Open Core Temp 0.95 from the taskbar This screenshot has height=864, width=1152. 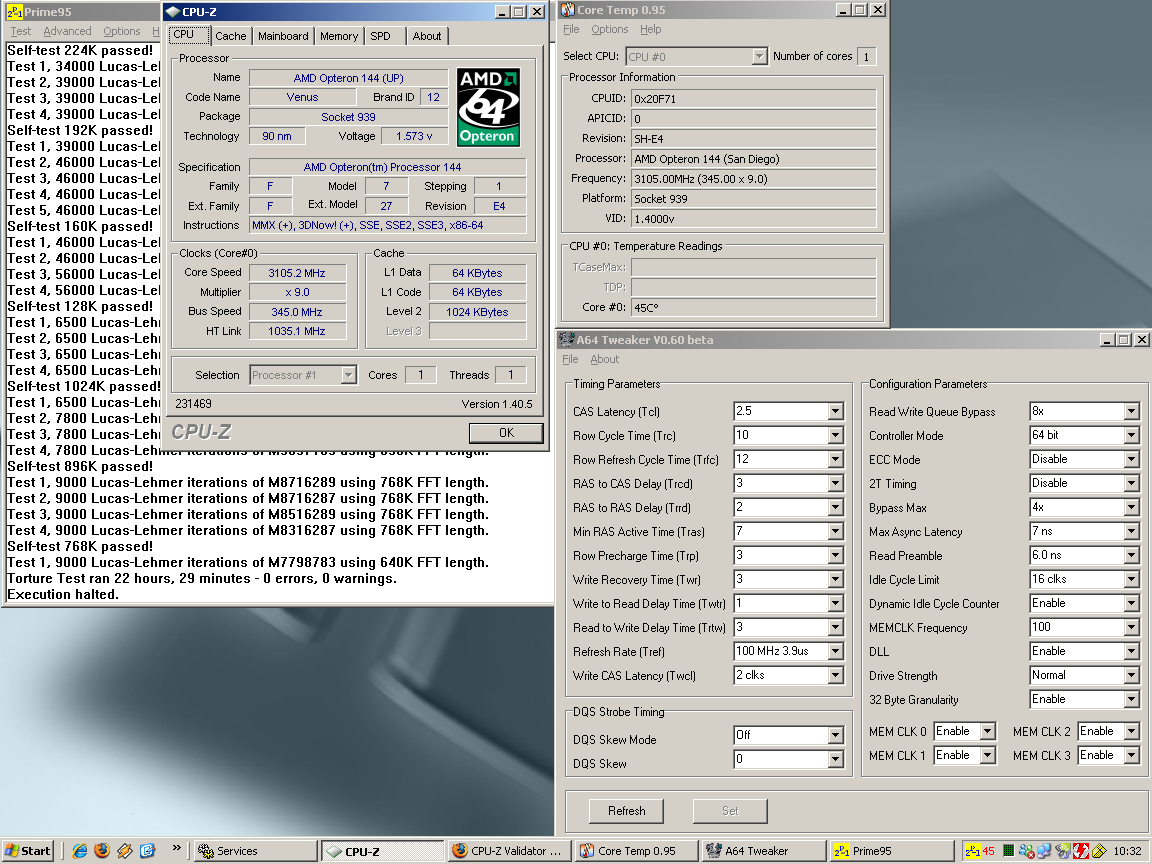tap(636, 851)
